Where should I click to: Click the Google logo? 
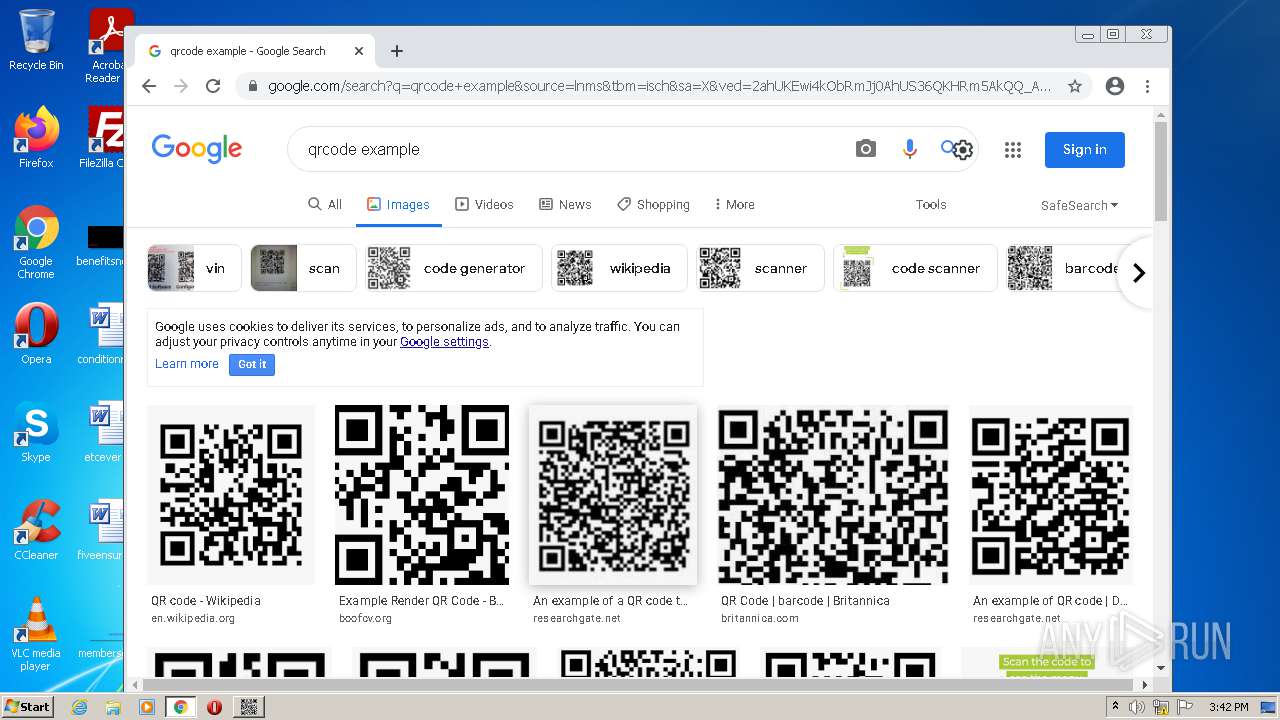coord(196,149)
